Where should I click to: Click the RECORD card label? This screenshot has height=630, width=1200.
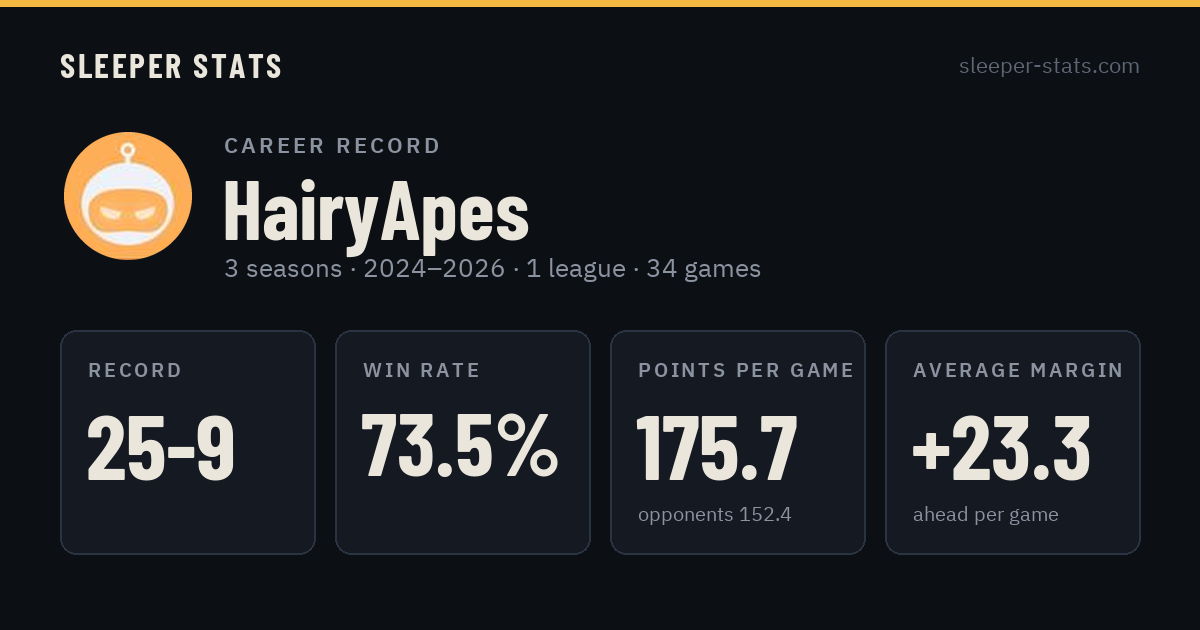tap(135, 371)
